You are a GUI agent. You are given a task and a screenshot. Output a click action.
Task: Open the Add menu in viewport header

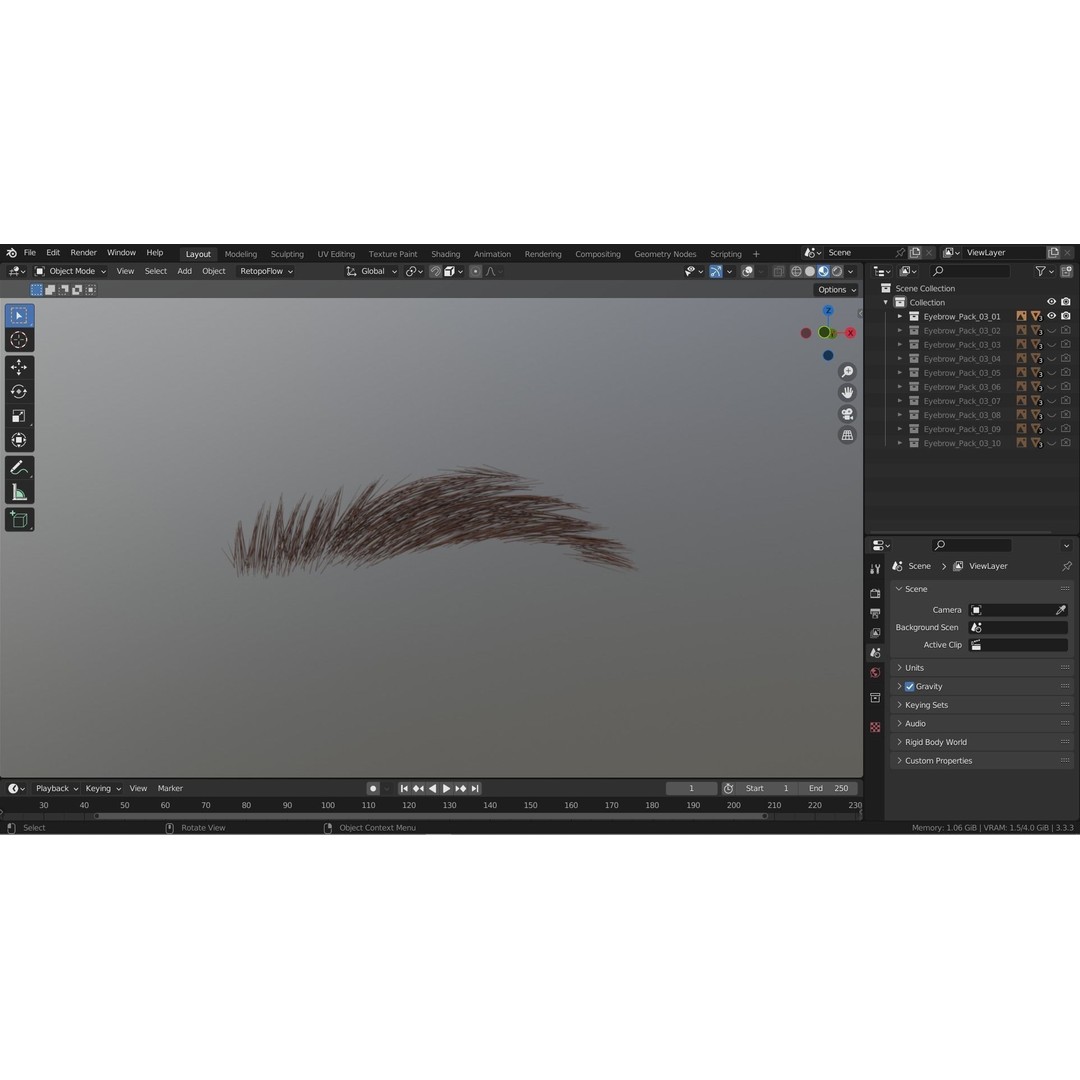185,271
